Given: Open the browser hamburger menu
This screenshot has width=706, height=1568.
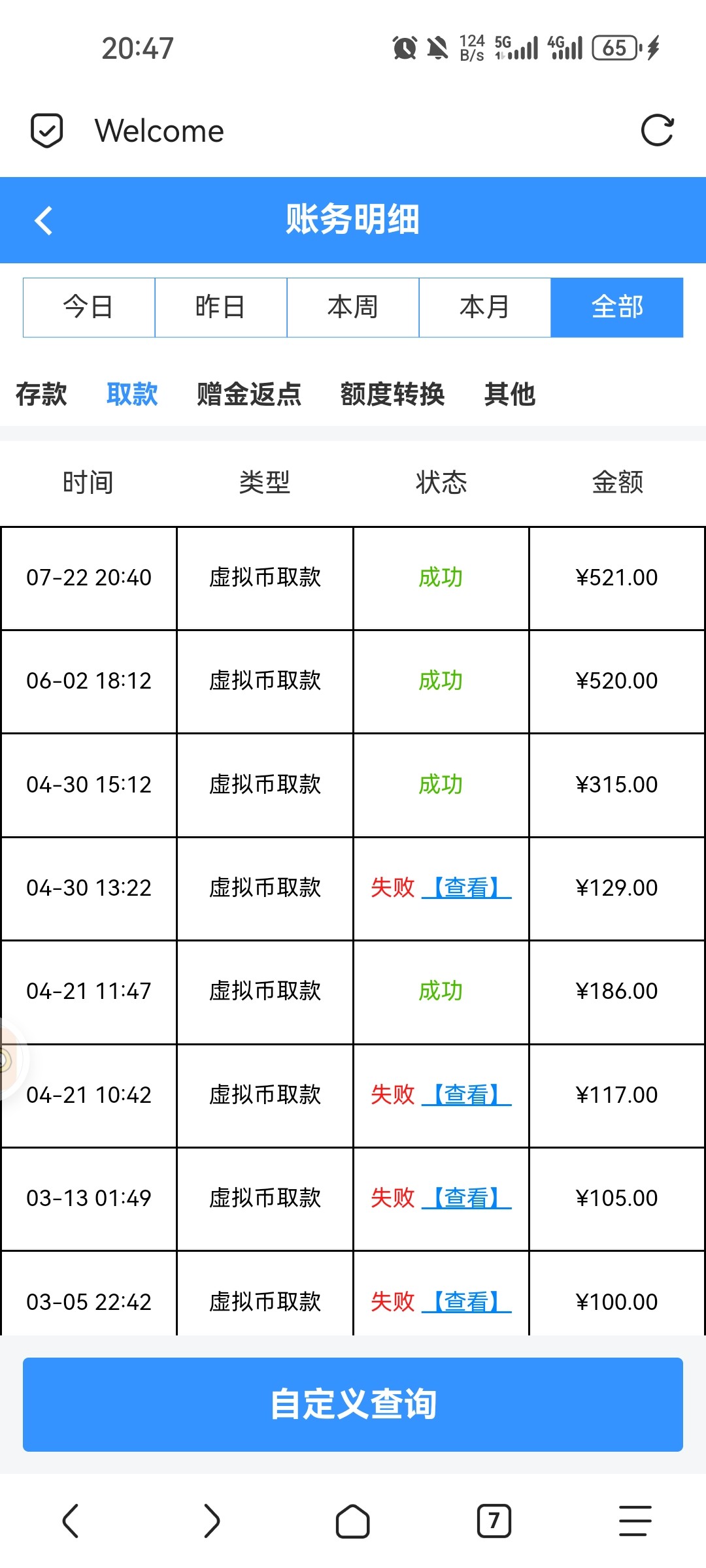Looking at the screenshot, I should click(635, 1521).
